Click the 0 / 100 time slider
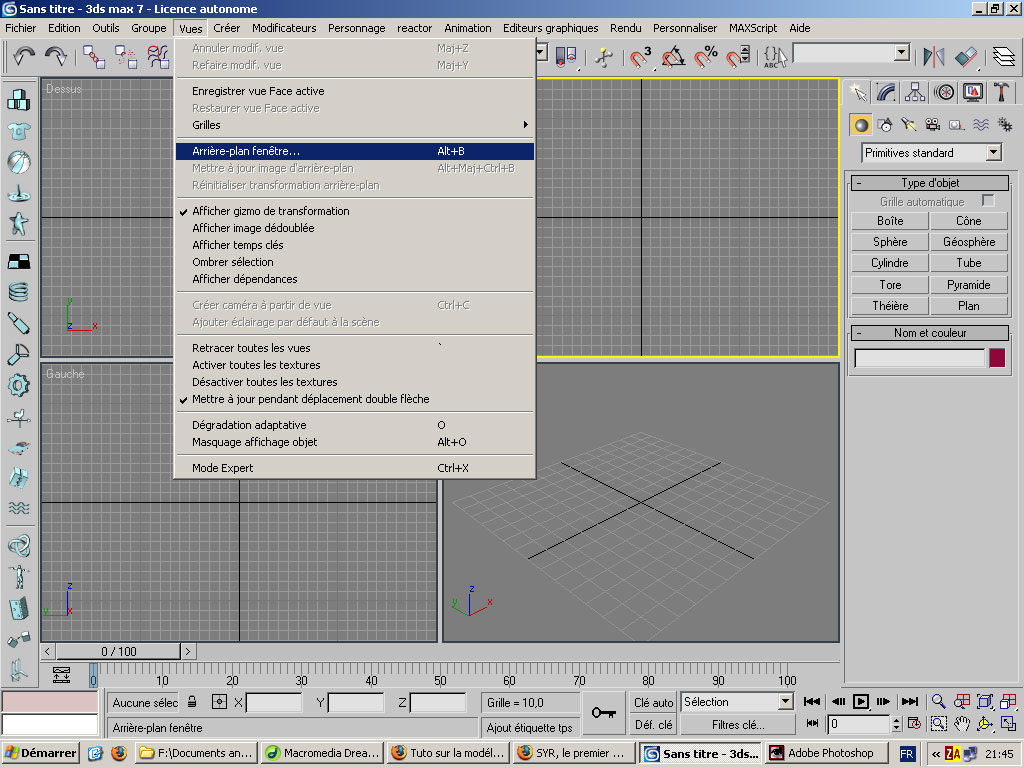The width and height of the screenshot is (1024, 768). tap(119, 652)
